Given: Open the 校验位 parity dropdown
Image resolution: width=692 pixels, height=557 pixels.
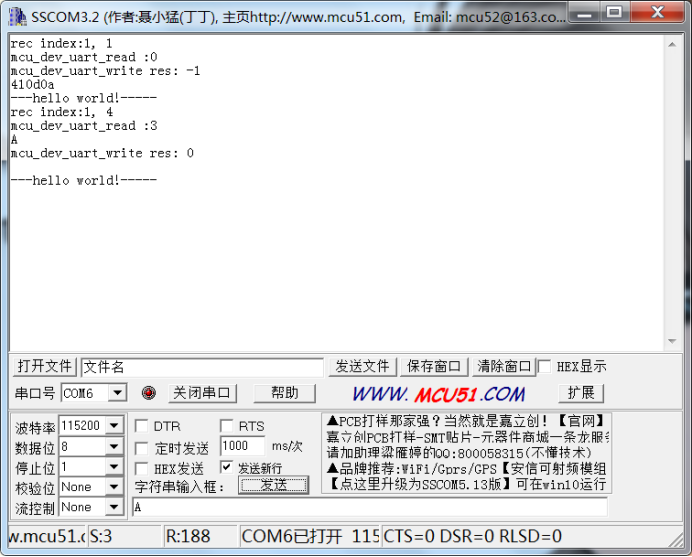Looking at the screenshot, I should pyautogui.click(x=114, y=487).
